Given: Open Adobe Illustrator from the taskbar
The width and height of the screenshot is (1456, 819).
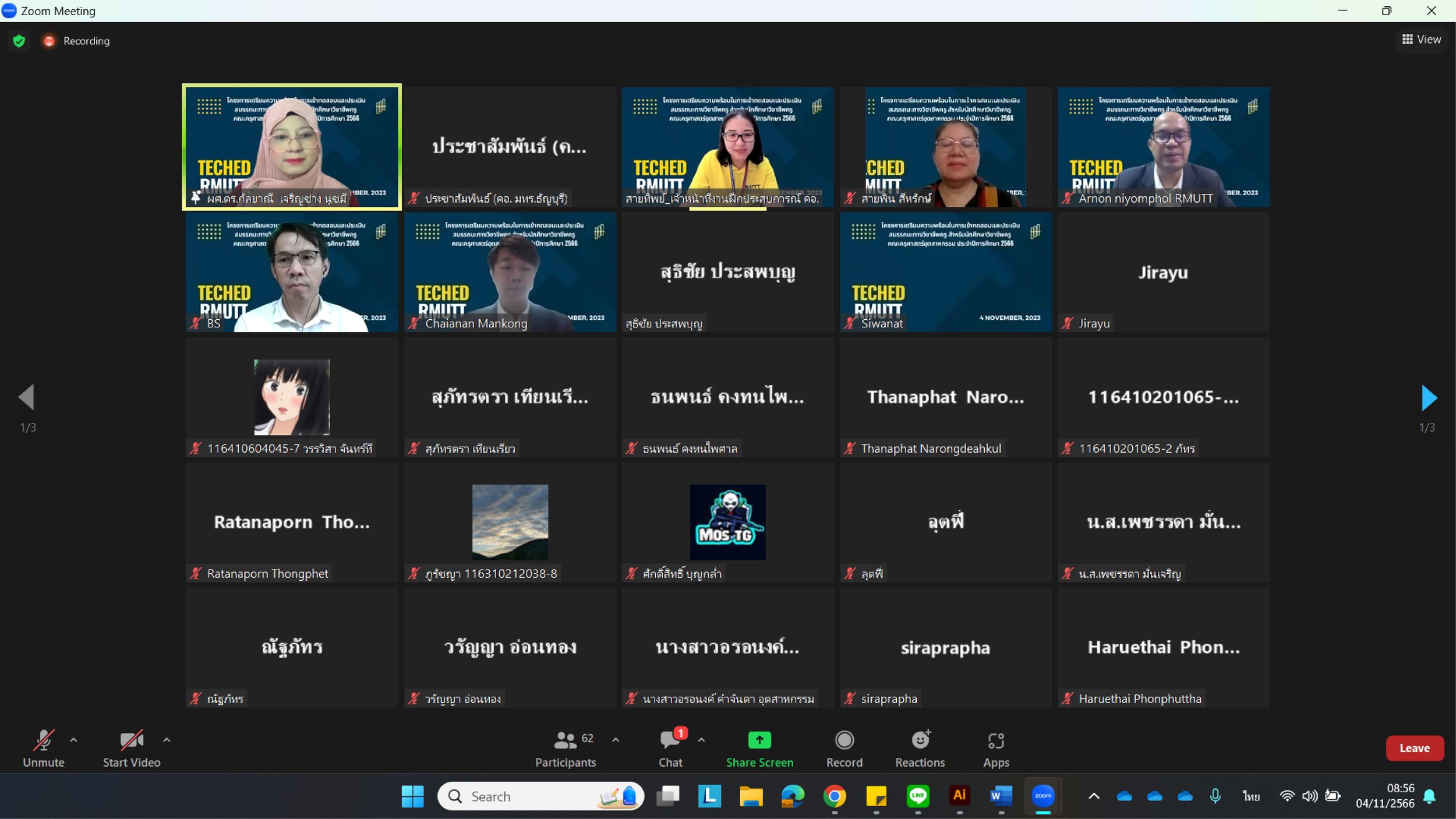Looking at the screenshot, I should point(960,796).
